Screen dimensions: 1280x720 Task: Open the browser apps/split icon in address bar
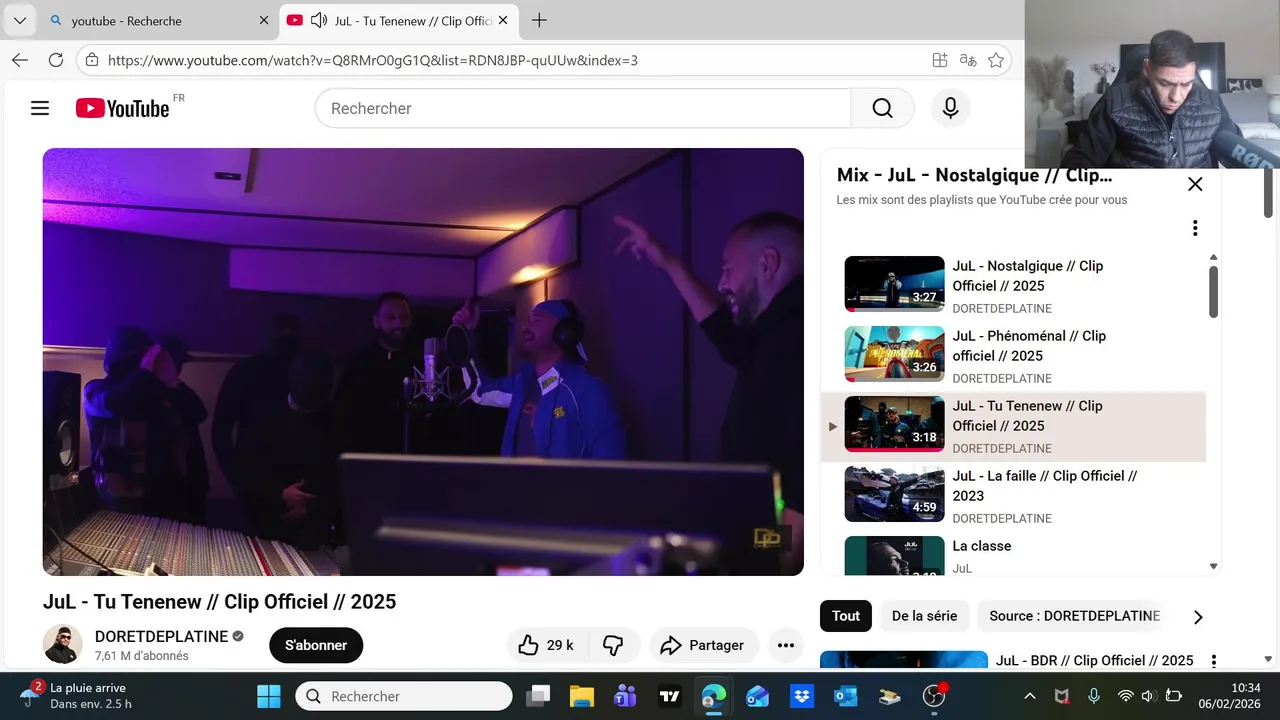940,60
